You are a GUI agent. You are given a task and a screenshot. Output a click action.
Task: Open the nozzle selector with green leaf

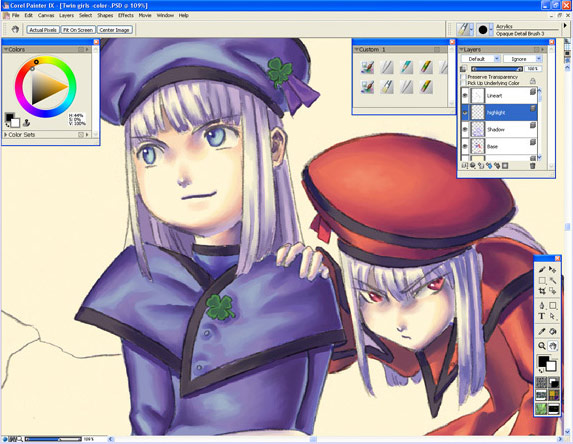[x=541, y=409]
